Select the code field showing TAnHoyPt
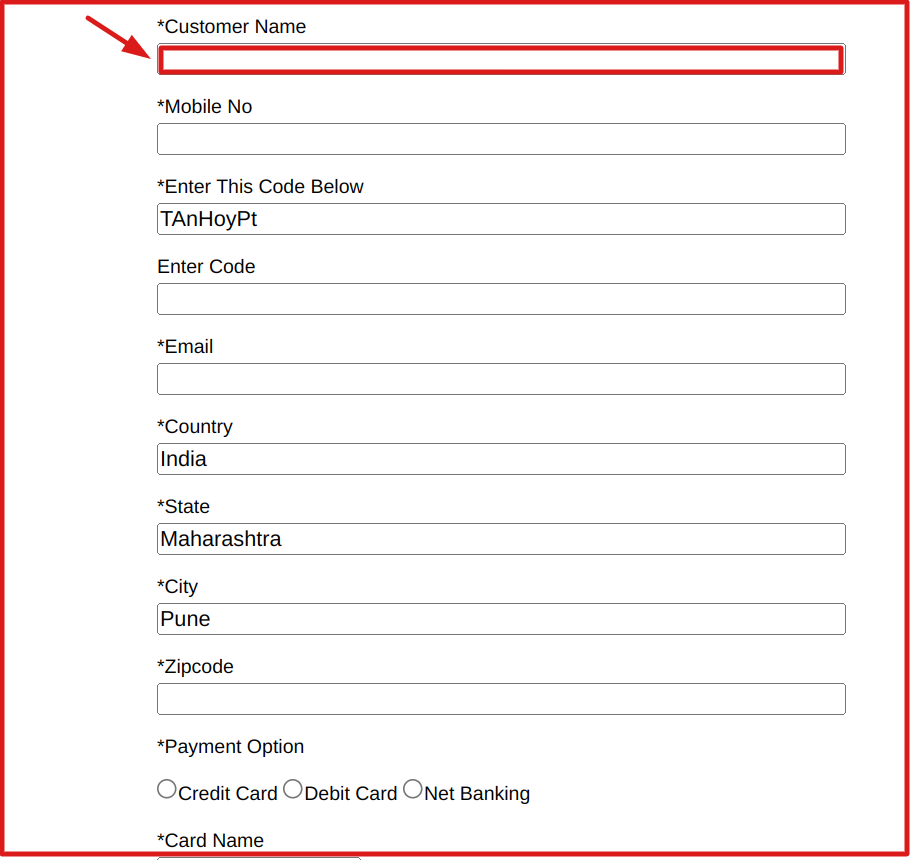 point(500,219)
